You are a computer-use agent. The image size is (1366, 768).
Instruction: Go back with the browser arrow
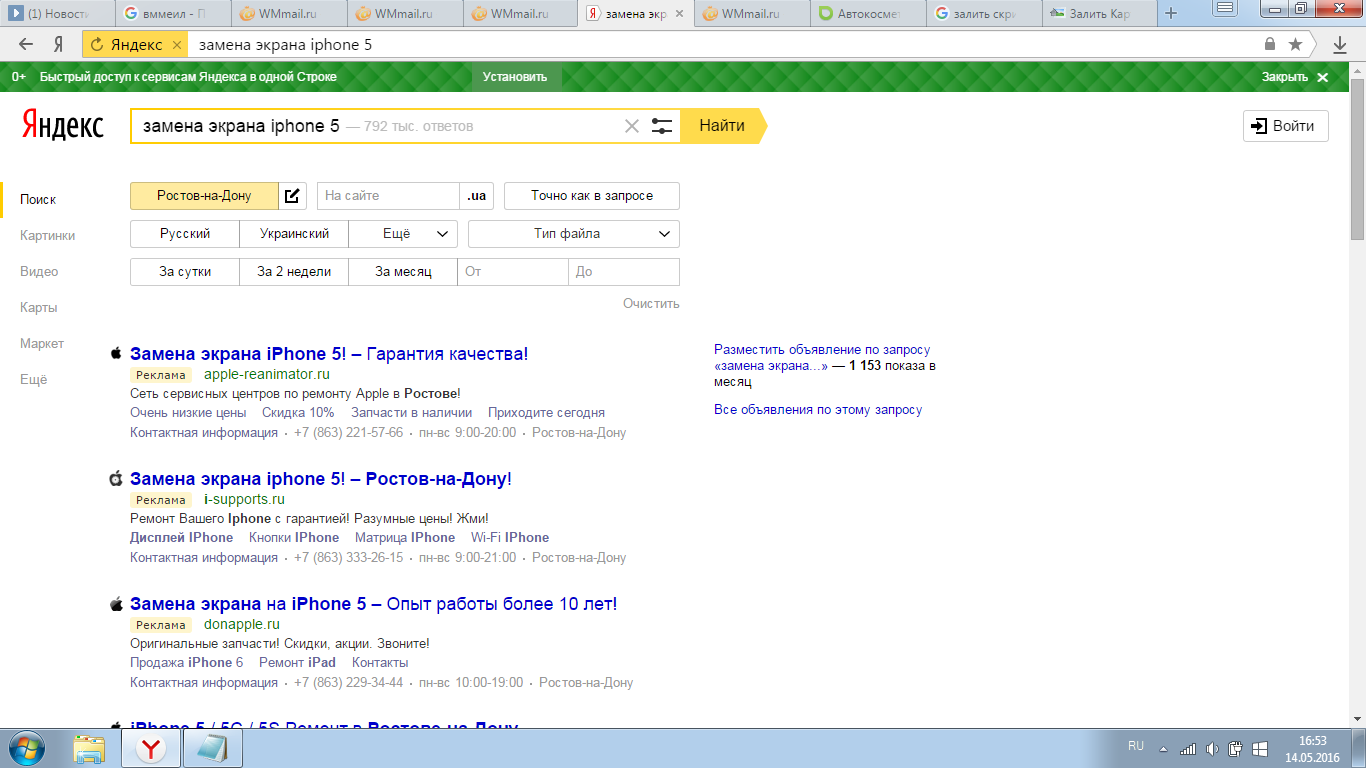point(26,45)
